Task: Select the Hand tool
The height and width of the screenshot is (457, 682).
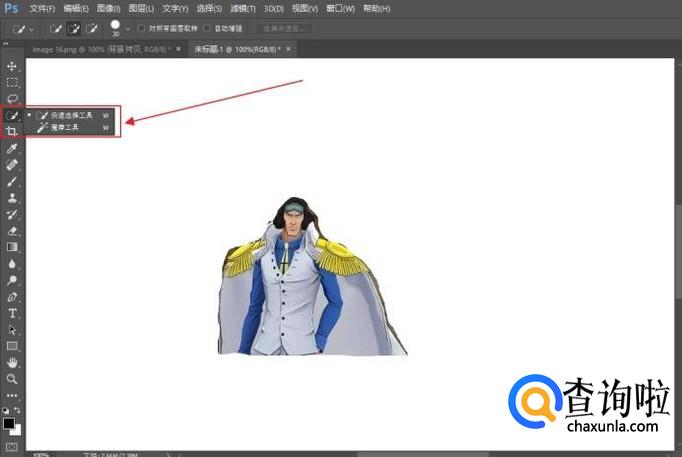Action: 12,363
